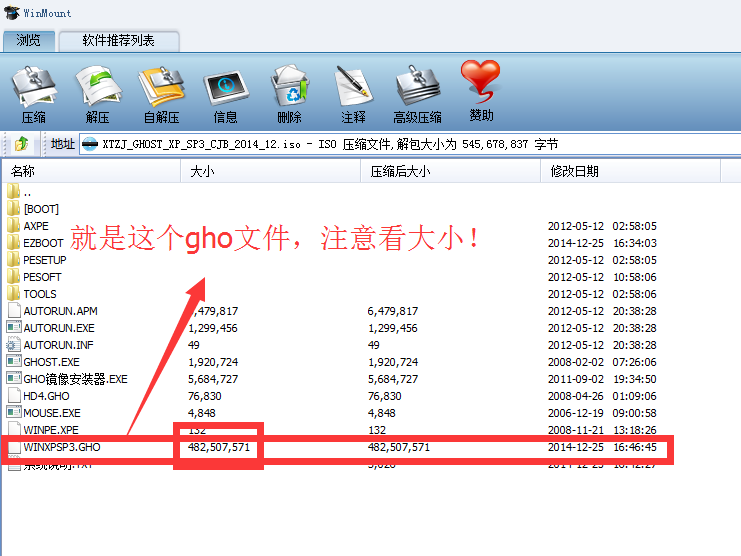The image size is (741, 556).
Task: Click the up-folder arrow beside address bar
Action: 22,144
